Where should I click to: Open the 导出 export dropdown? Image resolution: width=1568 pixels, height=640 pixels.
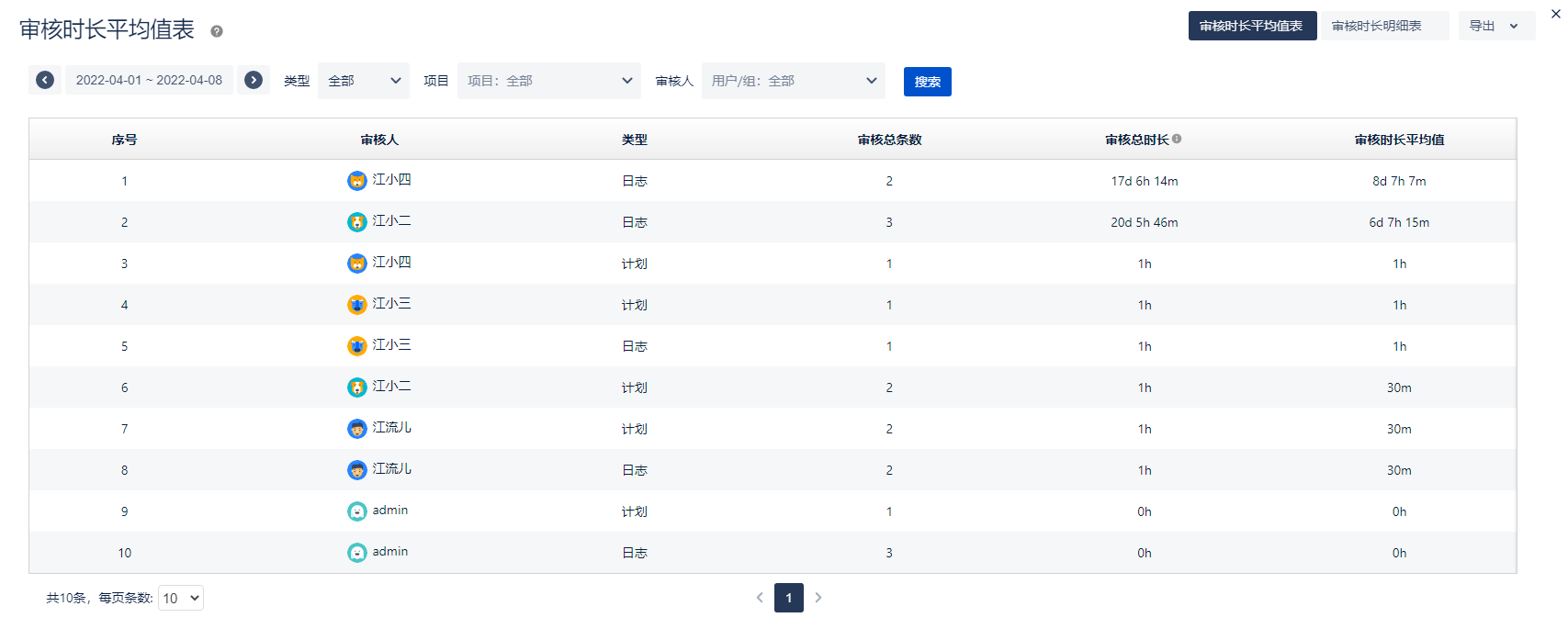1495,26
